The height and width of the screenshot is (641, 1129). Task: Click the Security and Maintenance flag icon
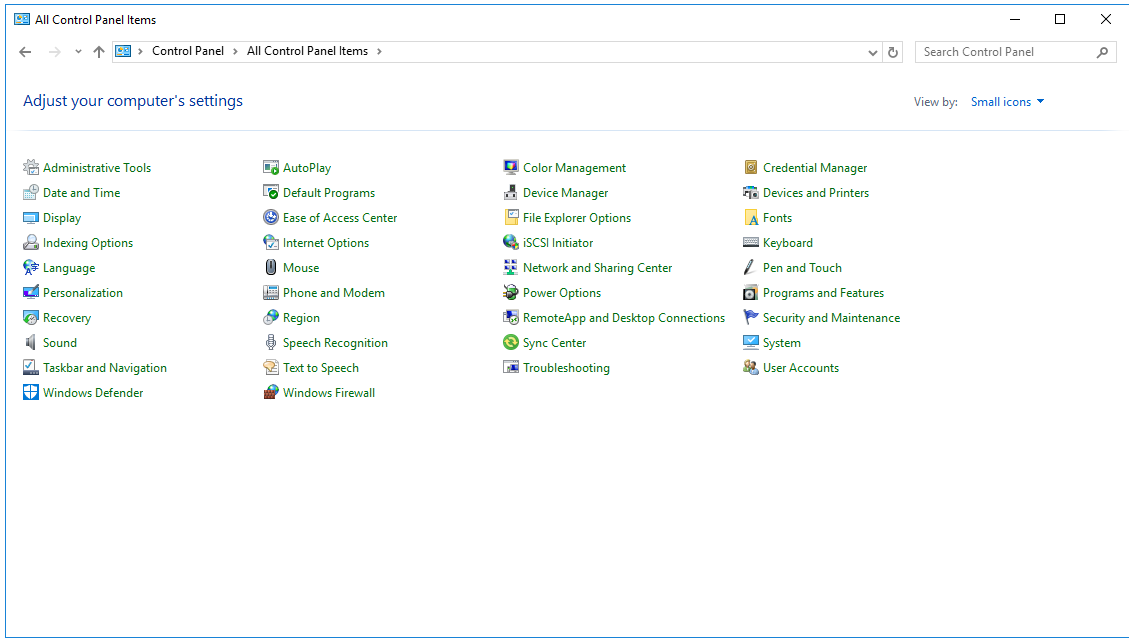click(751, 318)
